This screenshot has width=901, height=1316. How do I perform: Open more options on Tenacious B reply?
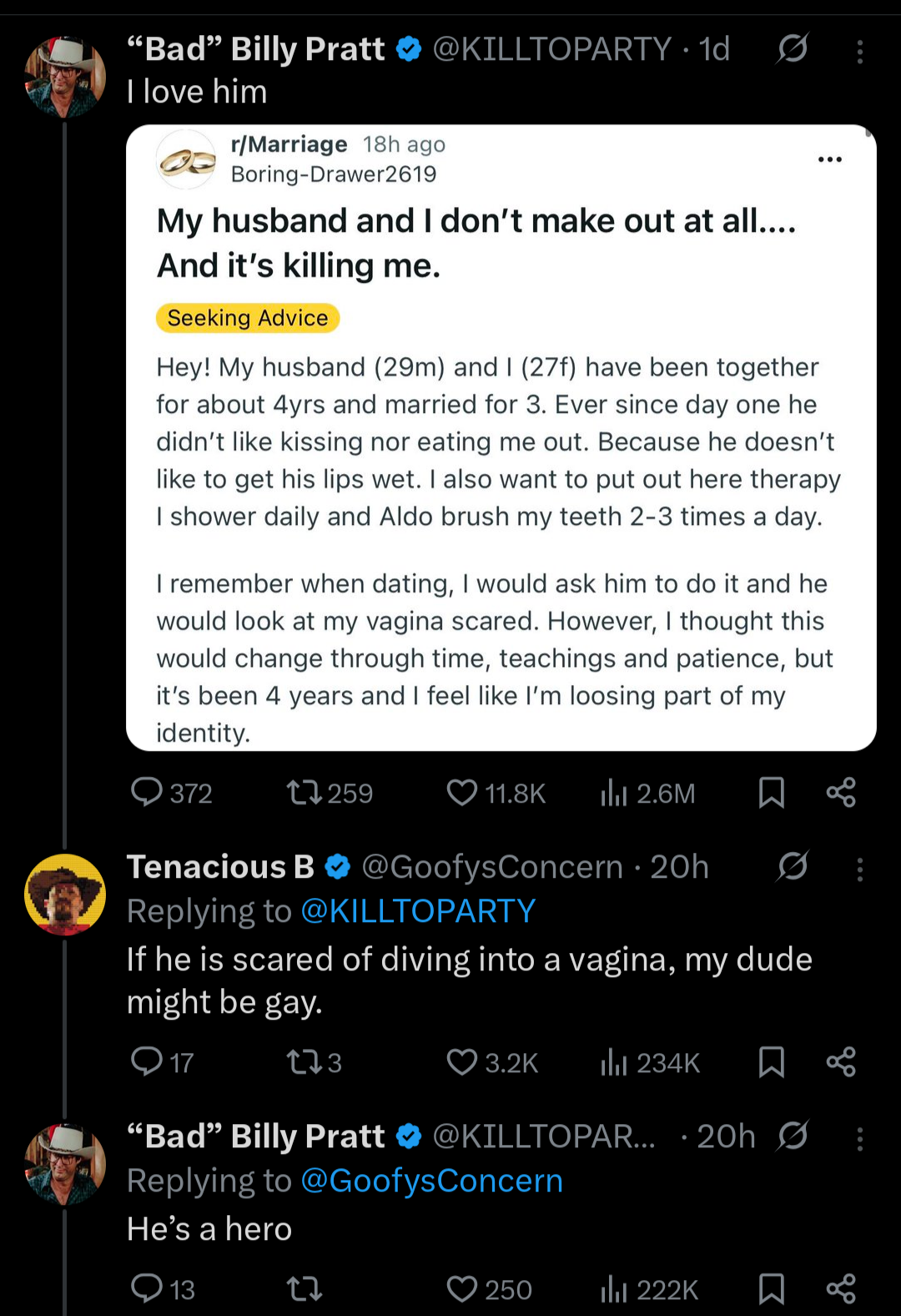pos(859,870)
